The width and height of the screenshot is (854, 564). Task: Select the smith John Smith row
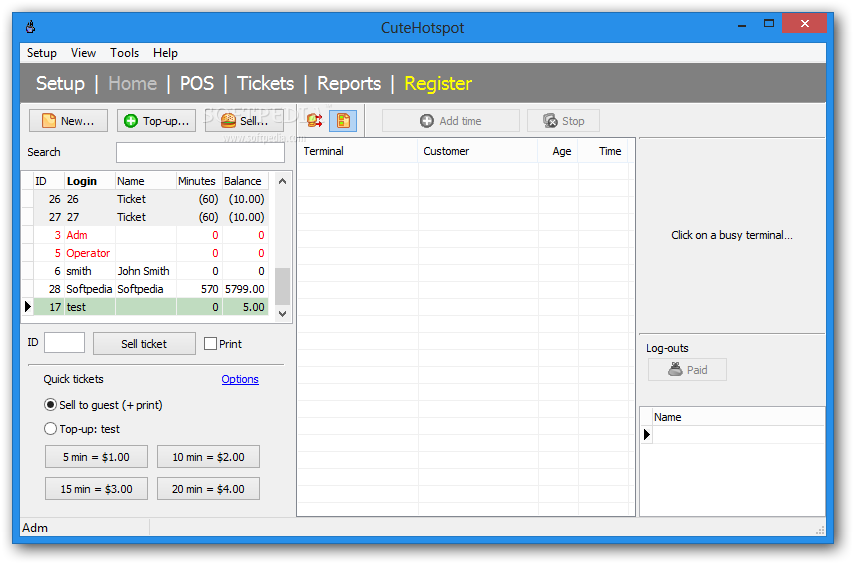(145, 271)
